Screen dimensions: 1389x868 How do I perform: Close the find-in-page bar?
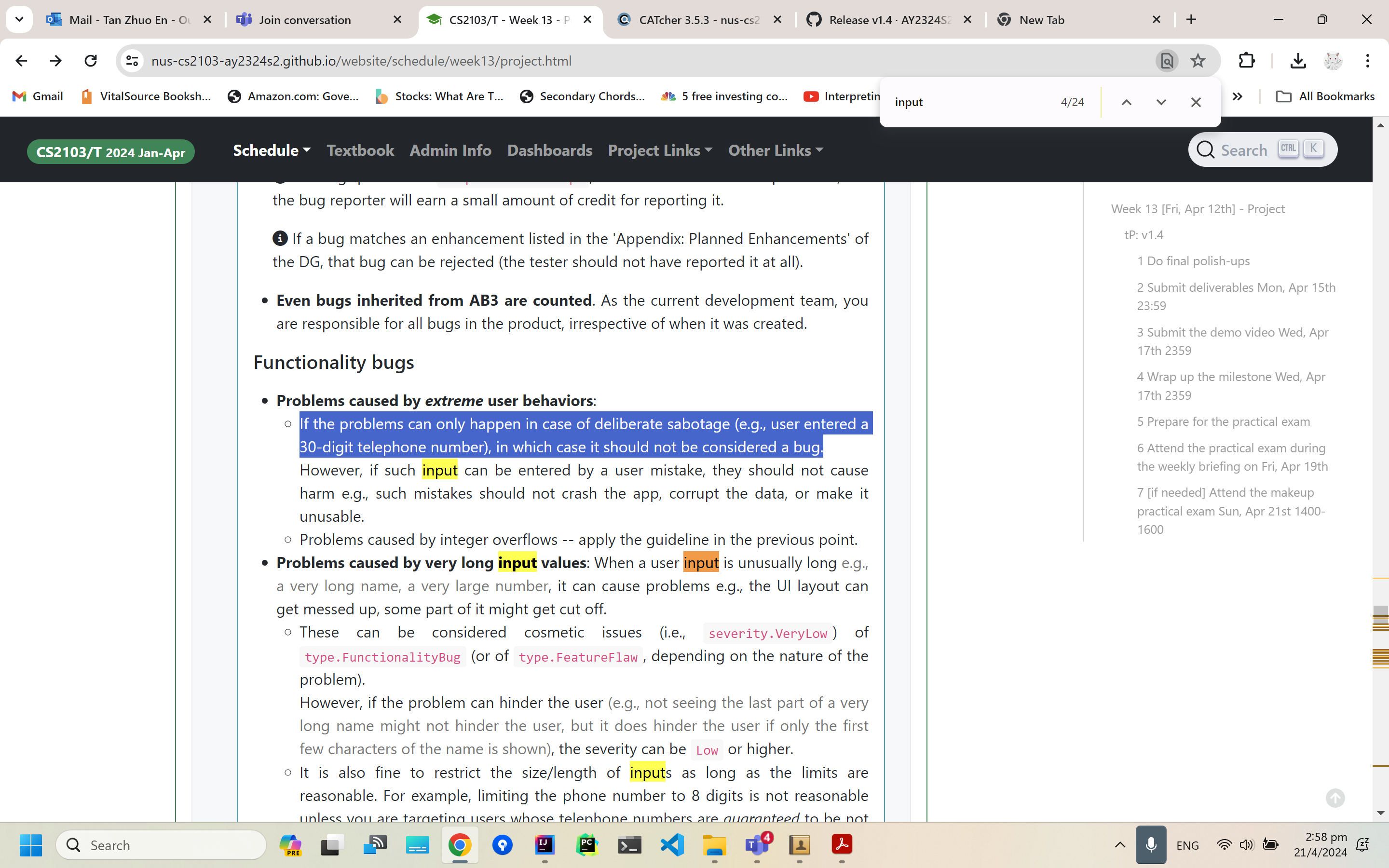pos(1196,102)
